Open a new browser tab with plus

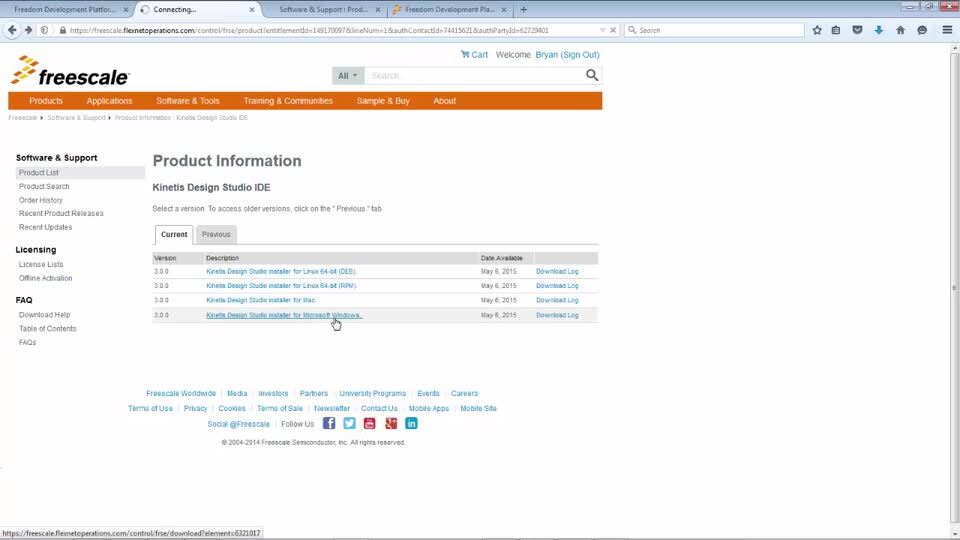click(523, 10)
